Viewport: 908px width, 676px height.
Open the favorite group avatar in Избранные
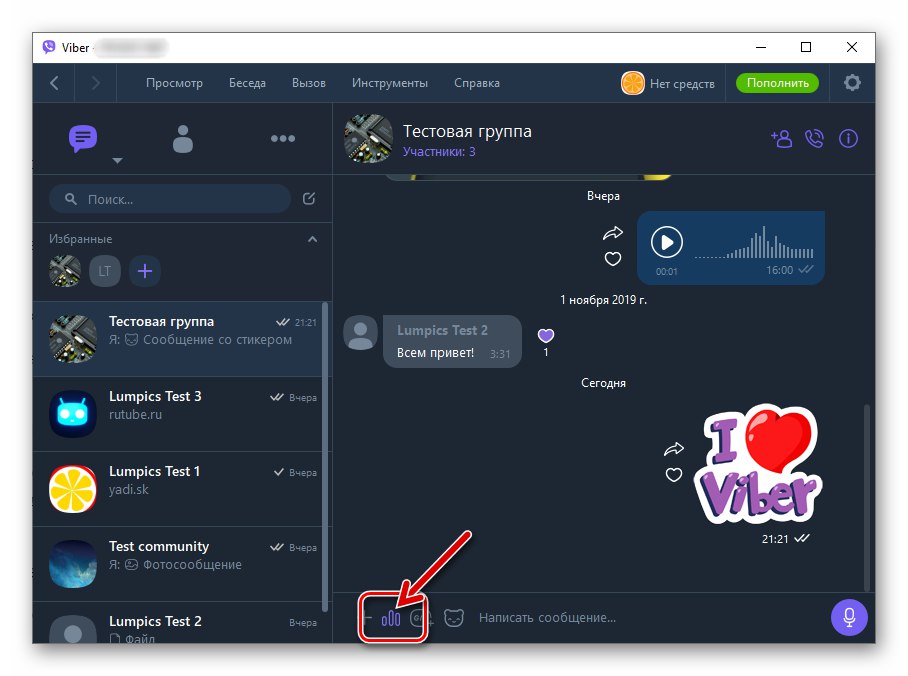click(x=65, y=271)
